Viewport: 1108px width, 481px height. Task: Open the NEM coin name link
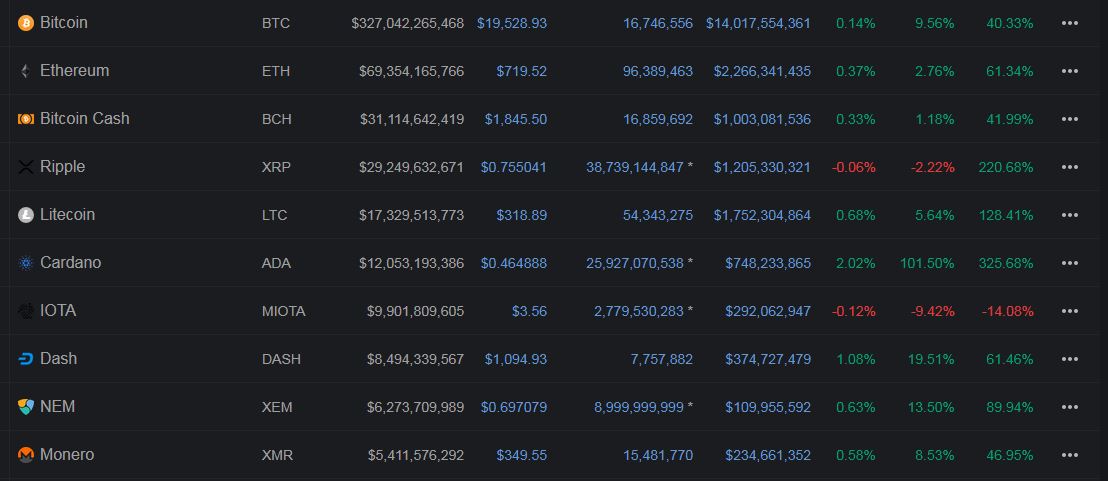[57, 407]
